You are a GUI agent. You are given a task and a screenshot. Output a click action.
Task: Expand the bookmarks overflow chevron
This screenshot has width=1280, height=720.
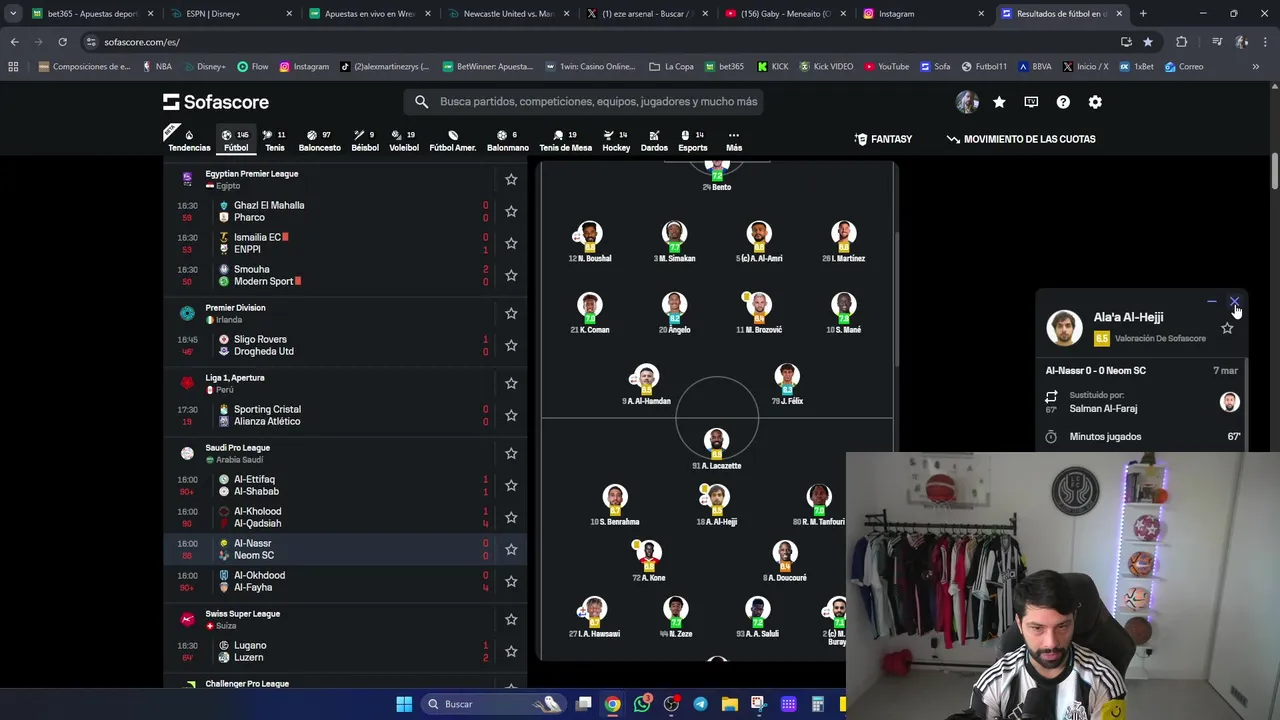1255,67
